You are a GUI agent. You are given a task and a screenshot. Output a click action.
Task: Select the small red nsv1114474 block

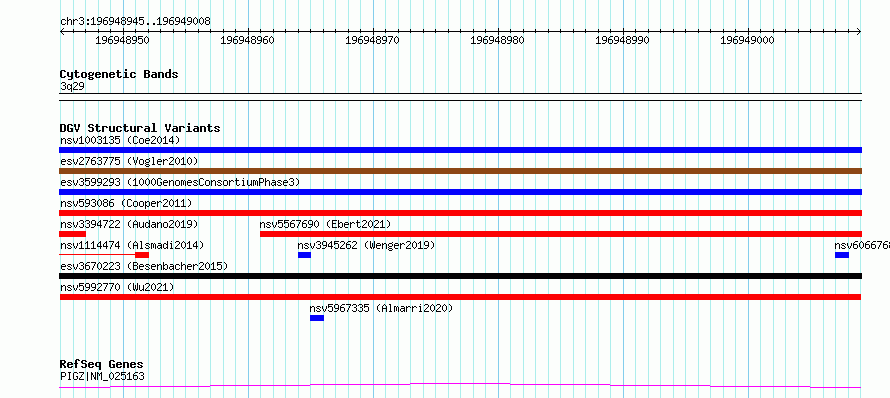(x=142, y=255)
